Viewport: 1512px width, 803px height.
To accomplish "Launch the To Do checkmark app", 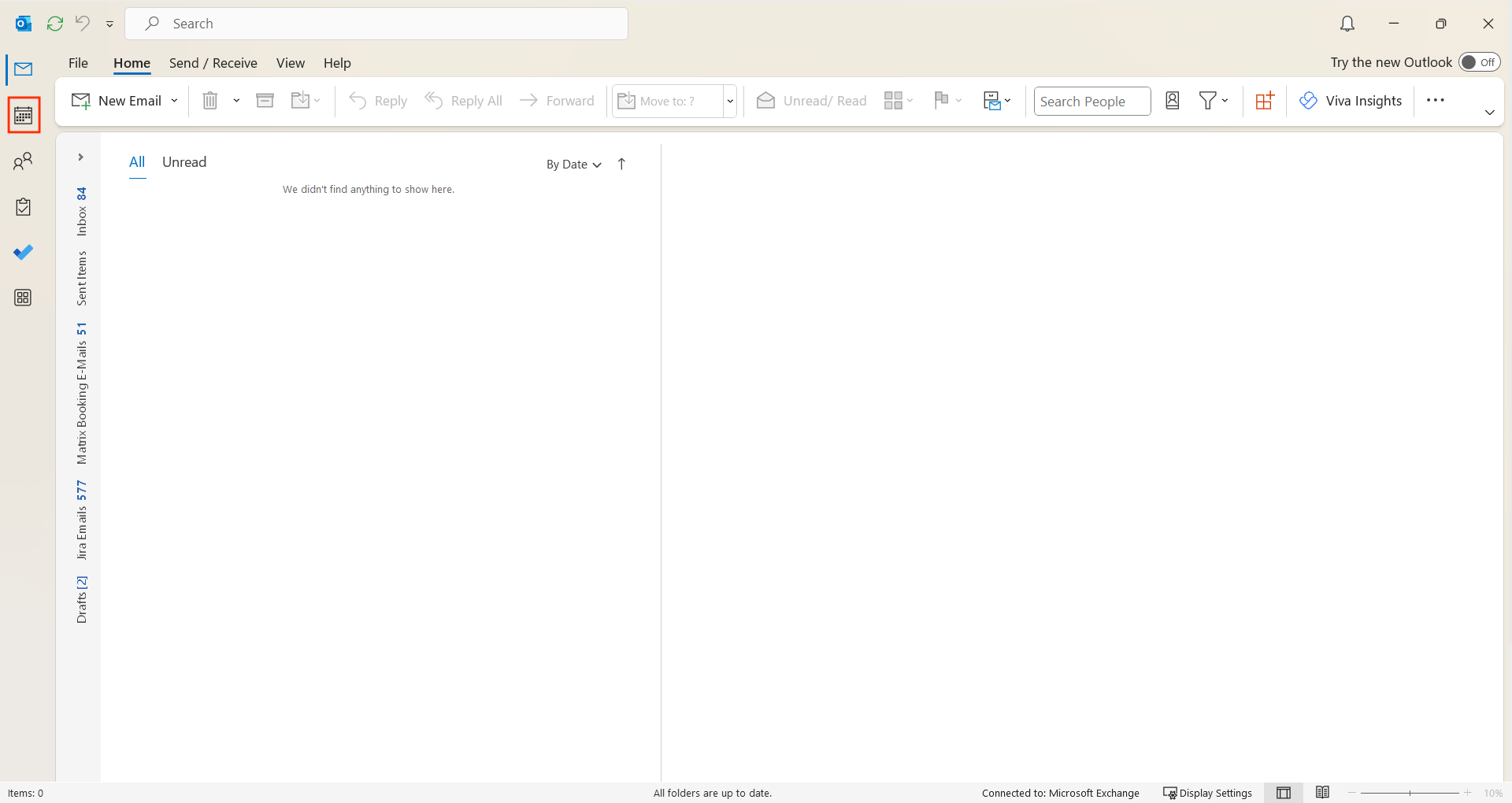I will (24, 253).
